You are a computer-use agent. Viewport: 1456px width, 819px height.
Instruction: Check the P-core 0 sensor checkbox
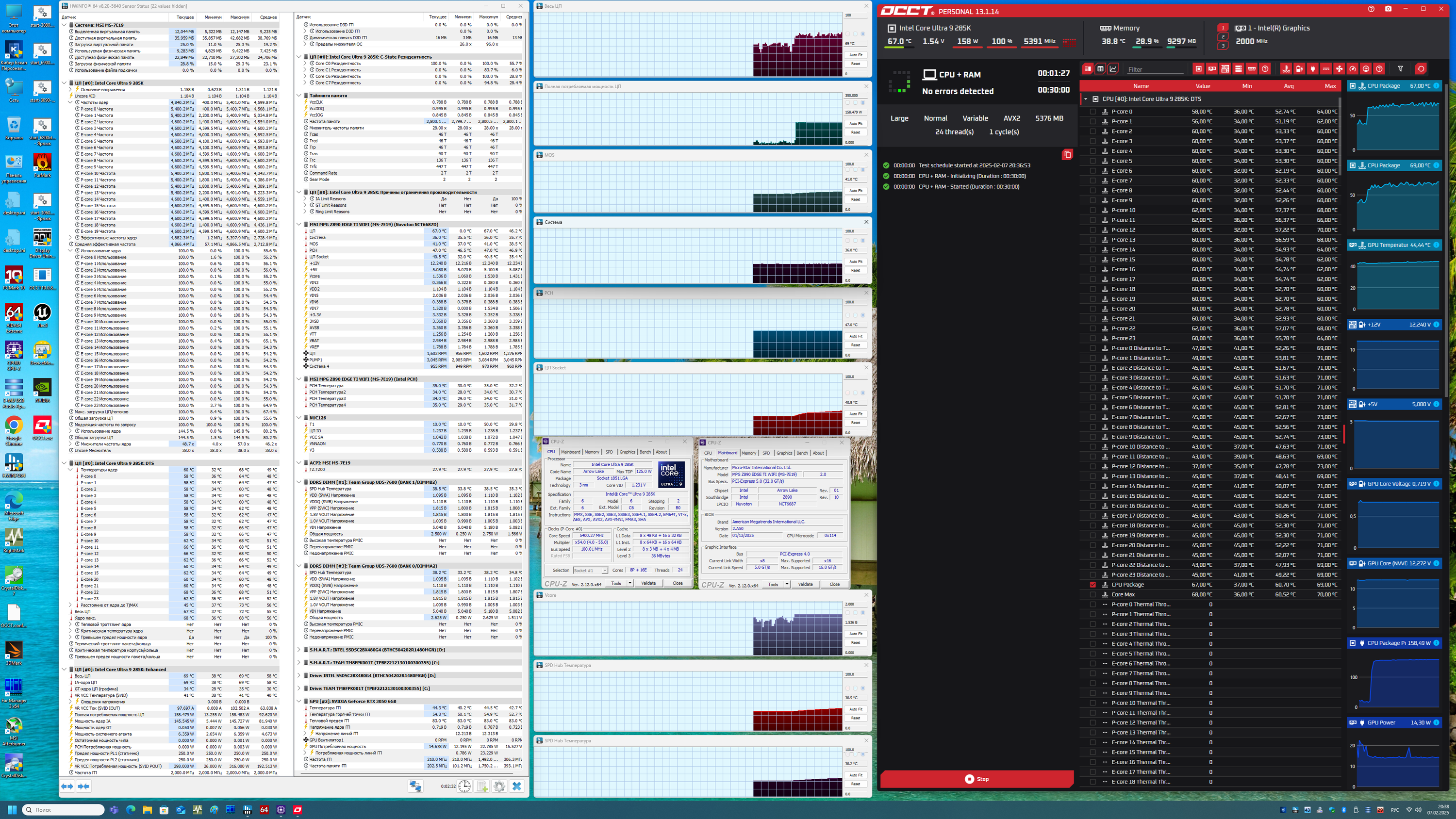(x=1092, y=112)
